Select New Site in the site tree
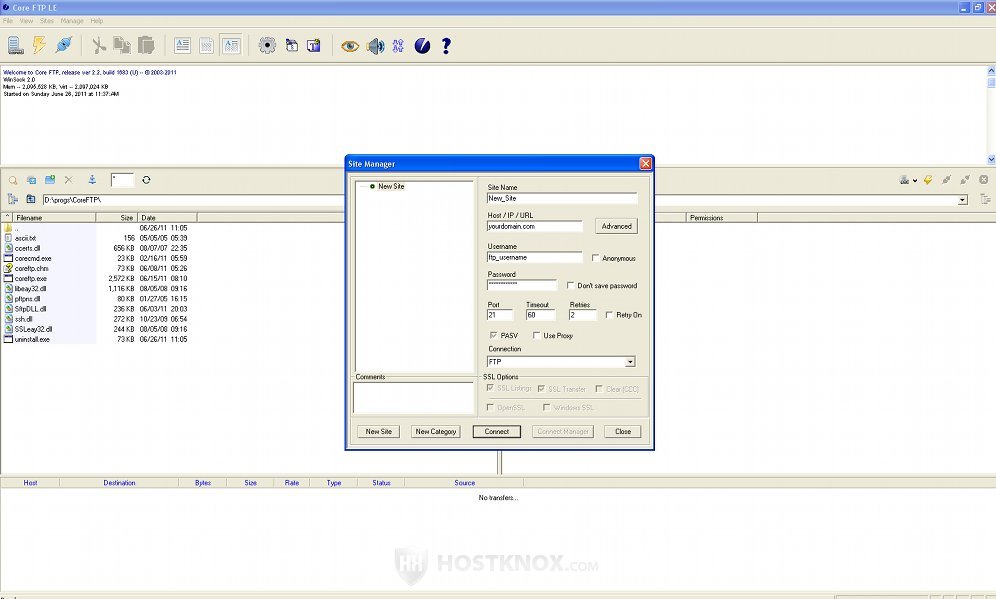996x599 pixels. click(x=391, y=186)
